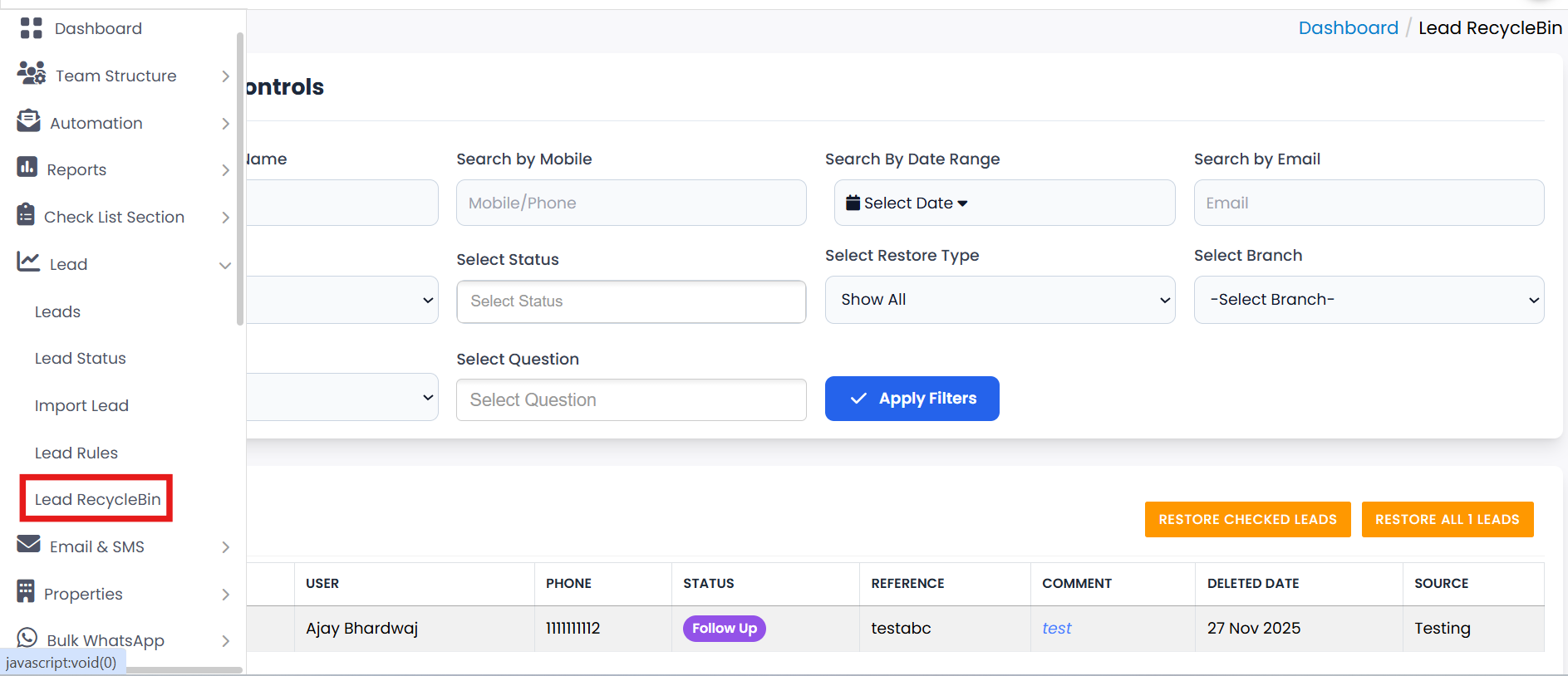The width and height of the screenshot is (1568, 676).
Task: Focus the Mobile/Phone search field
Action: point(631,203)
